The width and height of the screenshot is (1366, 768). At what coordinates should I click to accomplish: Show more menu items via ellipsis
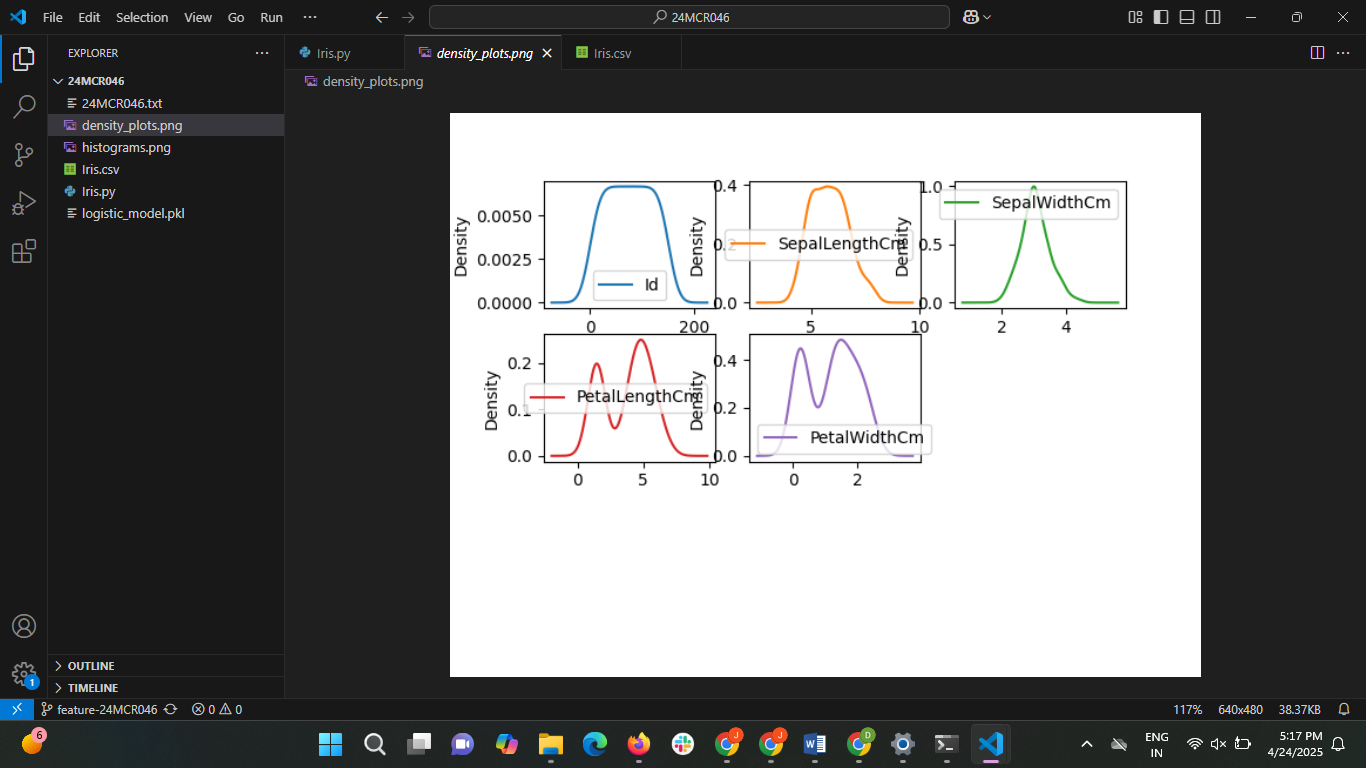[310, 17]
